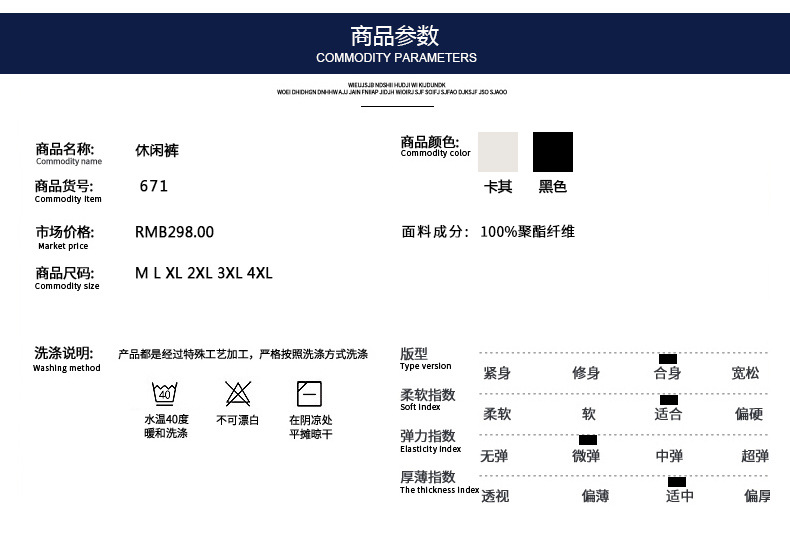790x540 pixels.
Task: Click the 厚薄指数 thickness index label
Action: coord(439,482)
